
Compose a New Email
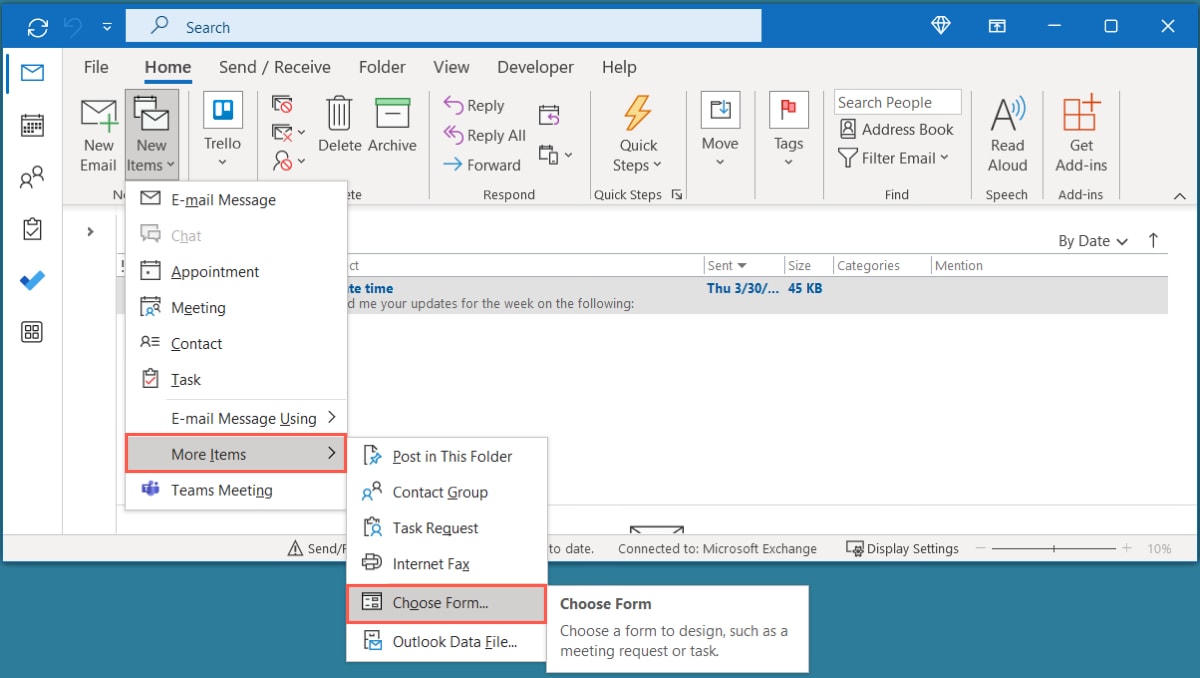click(x=97, y=130)
